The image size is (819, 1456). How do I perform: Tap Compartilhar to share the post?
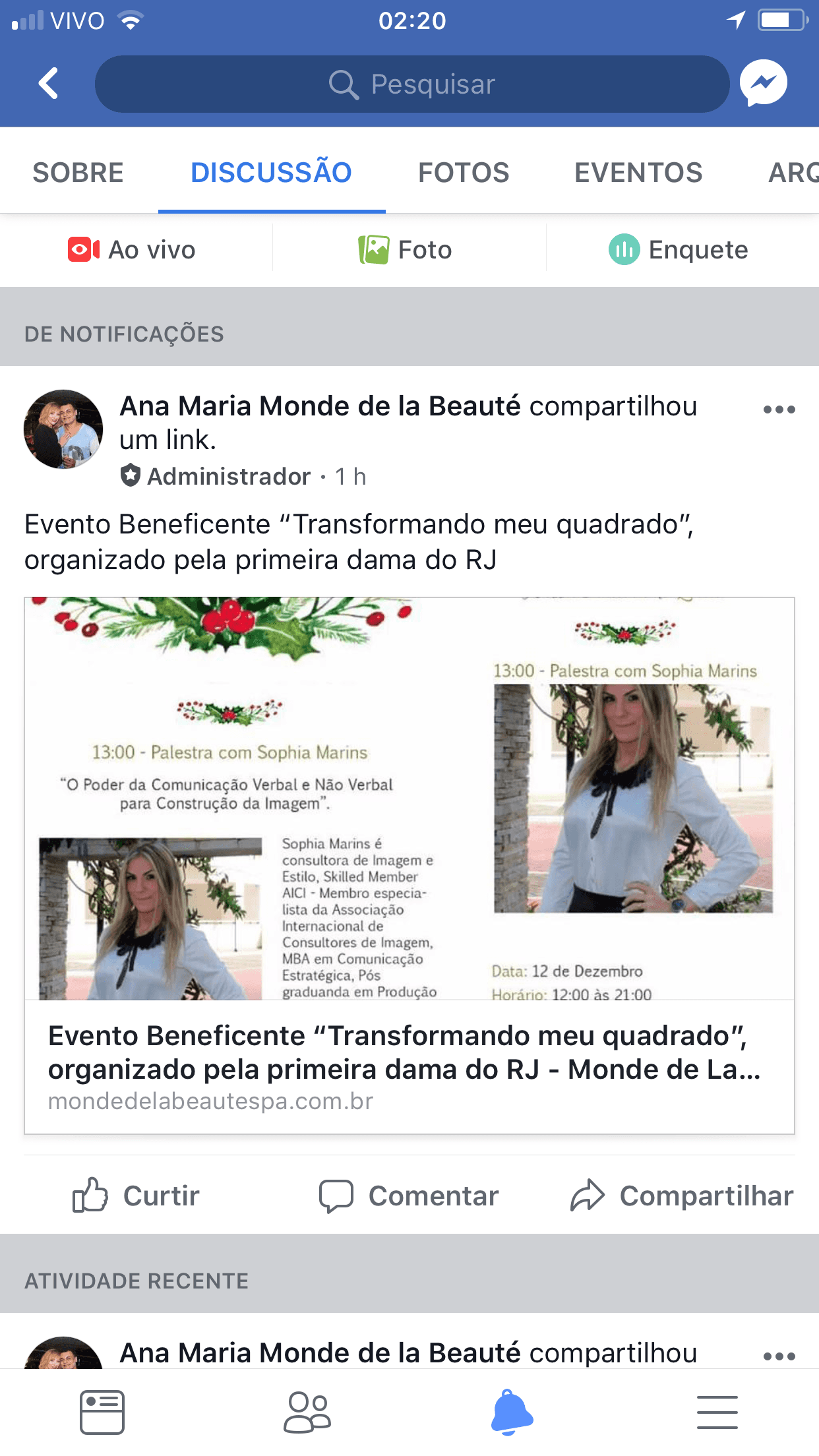click(682, 1196)
